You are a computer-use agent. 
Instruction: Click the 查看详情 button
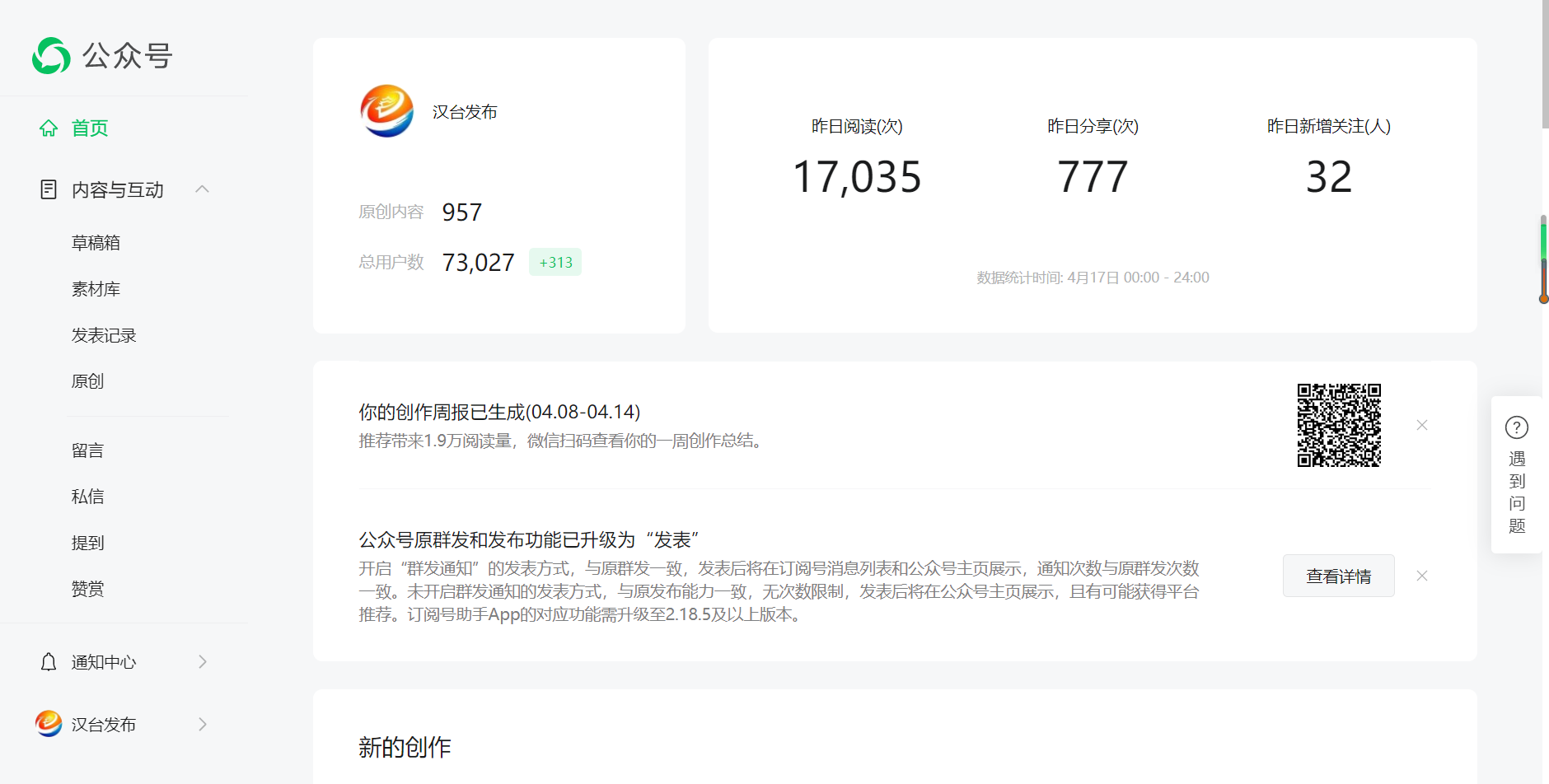(x=1338, y=576)
